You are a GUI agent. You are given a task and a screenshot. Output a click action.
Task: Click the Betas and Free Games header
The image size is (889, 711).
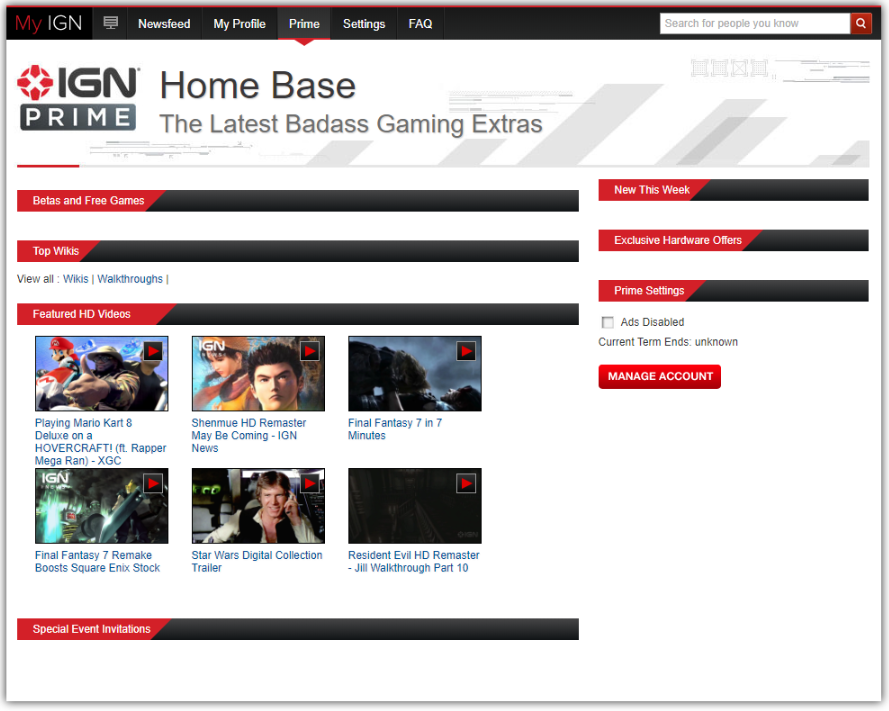(x=298, y=201)
